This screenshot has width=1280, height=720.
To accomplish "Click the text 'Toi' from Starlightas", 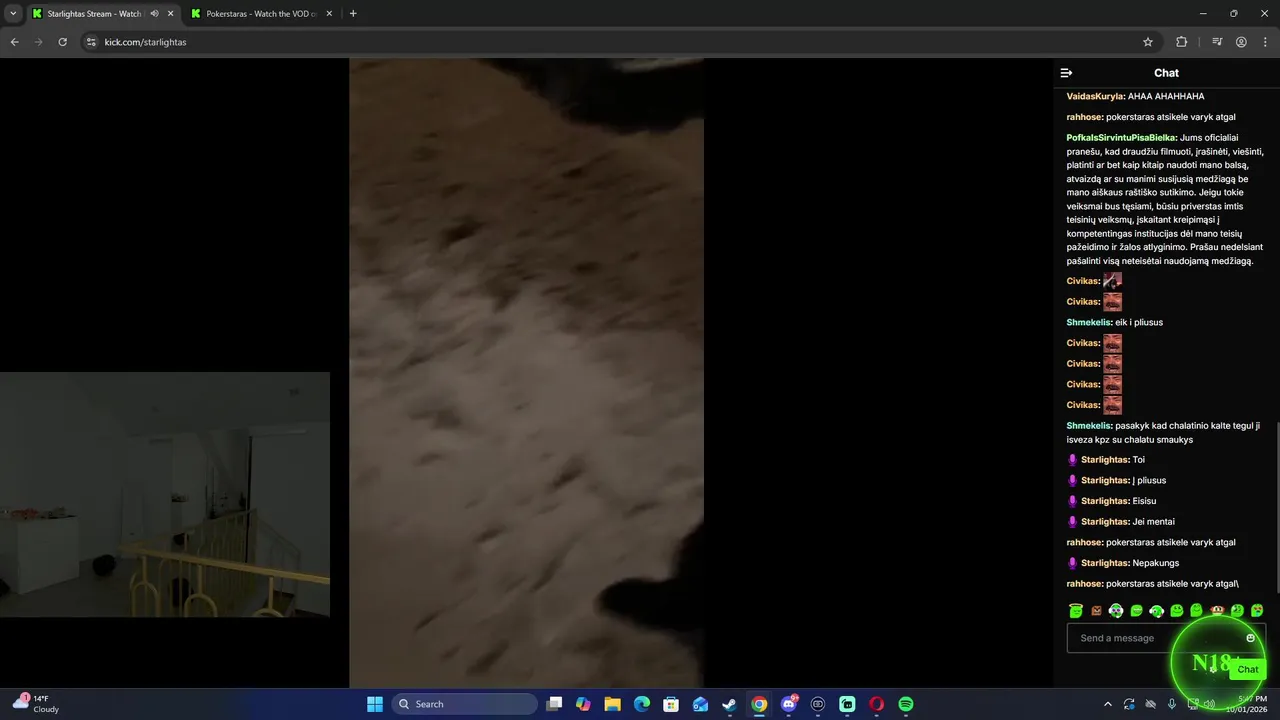I will click(x=1138, y=460).
